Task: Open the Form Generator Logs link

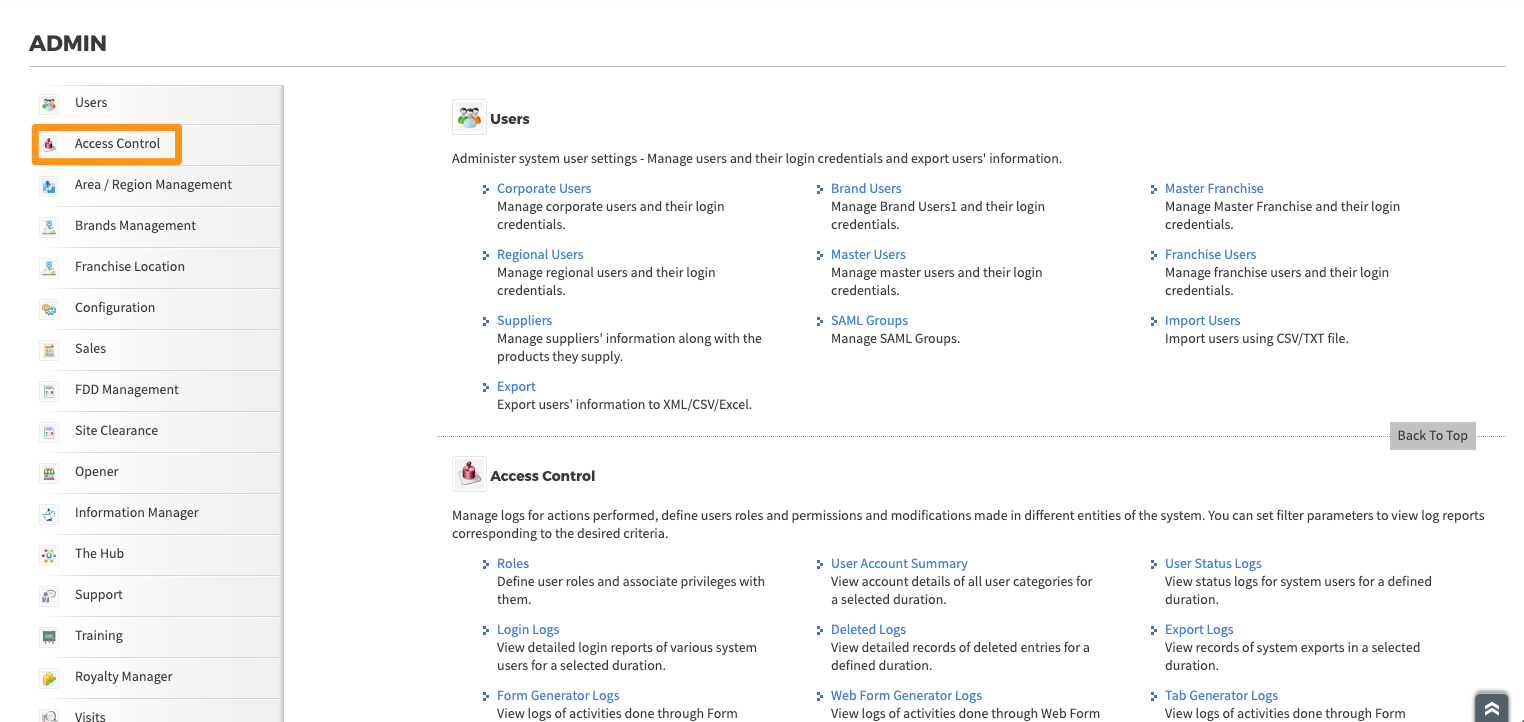Action: (558, 695)
